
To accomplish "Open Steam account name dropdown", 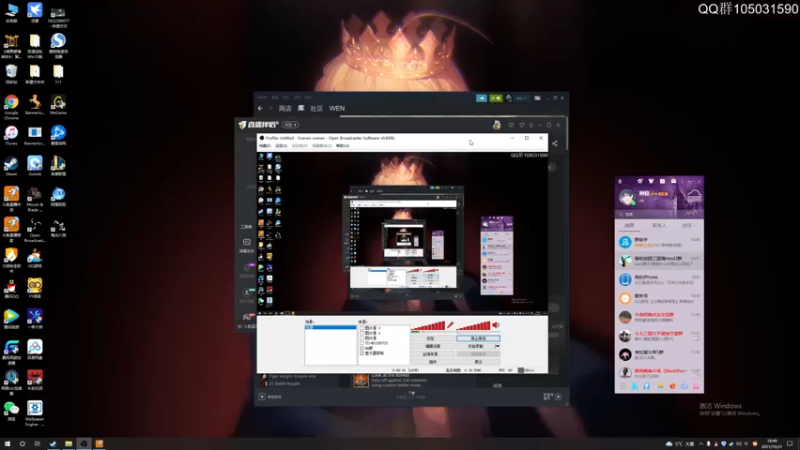I will (x=521, y=98).
